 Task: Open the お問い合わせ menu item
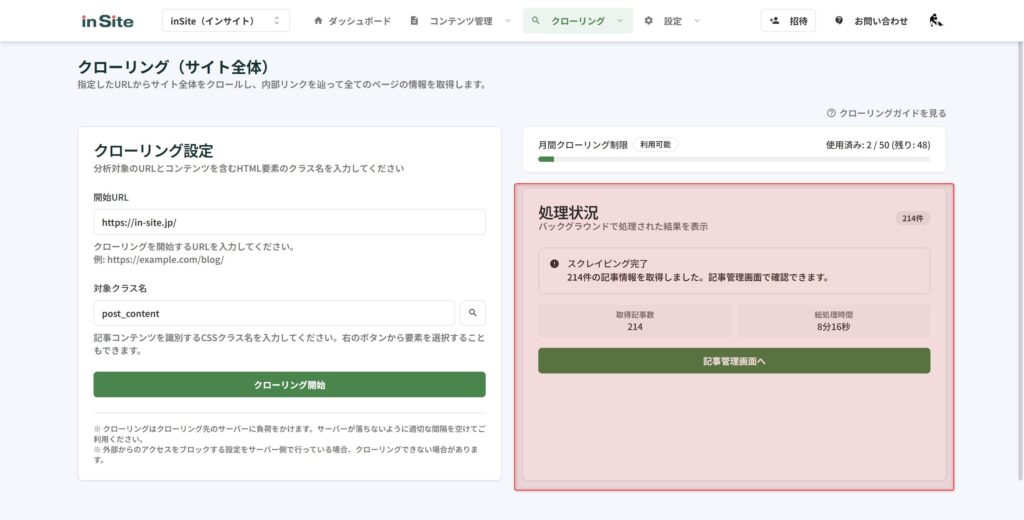(880, 20)
